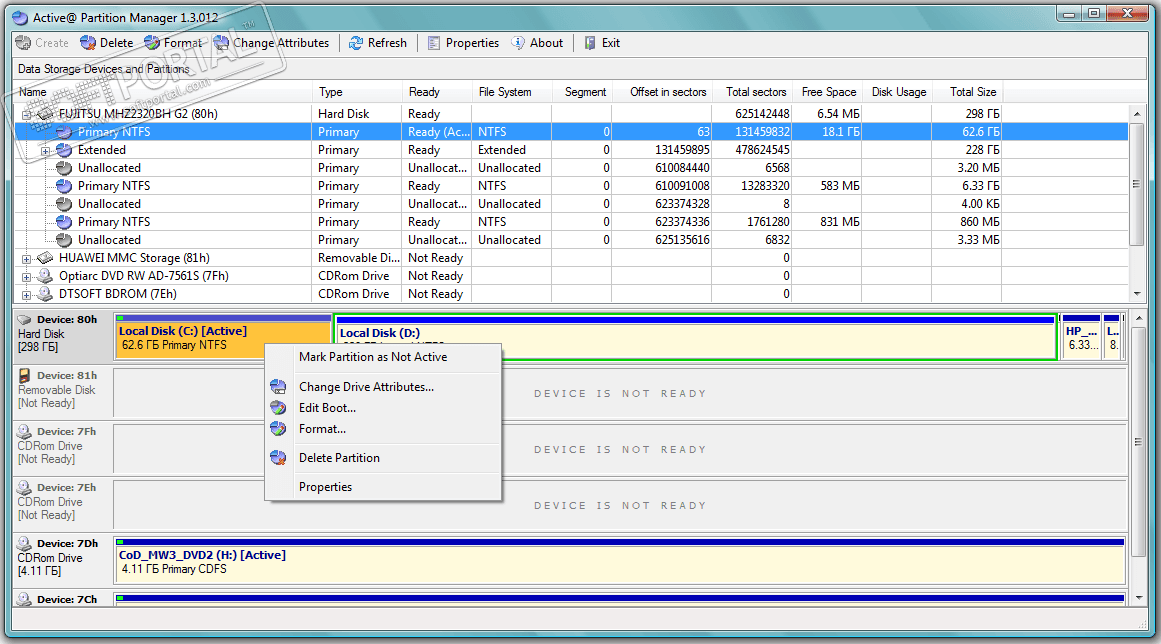
Task: Sort by the File System column header
Action: 512,92
